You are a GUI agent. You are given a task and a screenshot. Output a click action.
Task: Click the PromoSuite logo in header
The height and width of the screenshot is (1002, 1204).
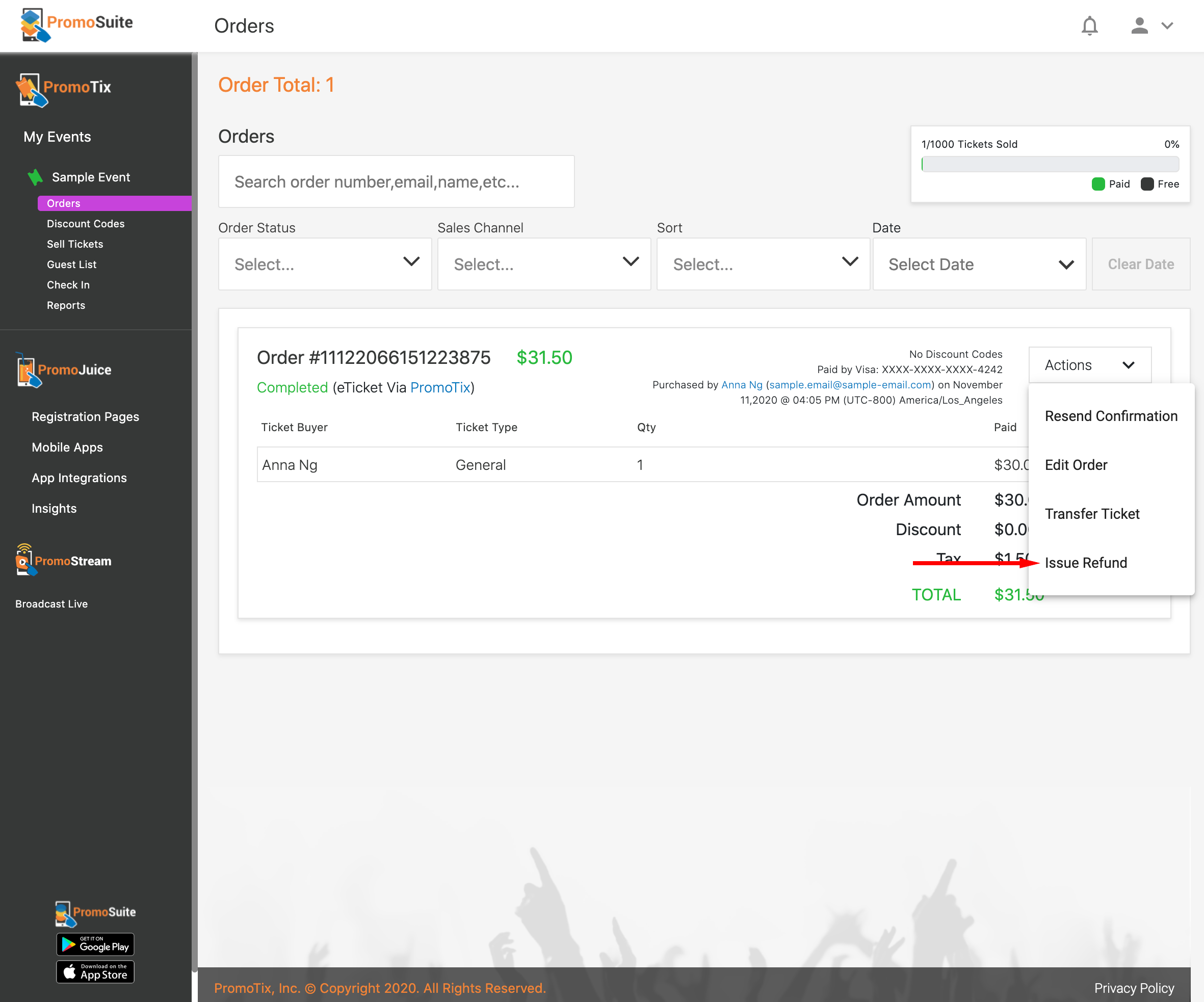tap(76, 24)
